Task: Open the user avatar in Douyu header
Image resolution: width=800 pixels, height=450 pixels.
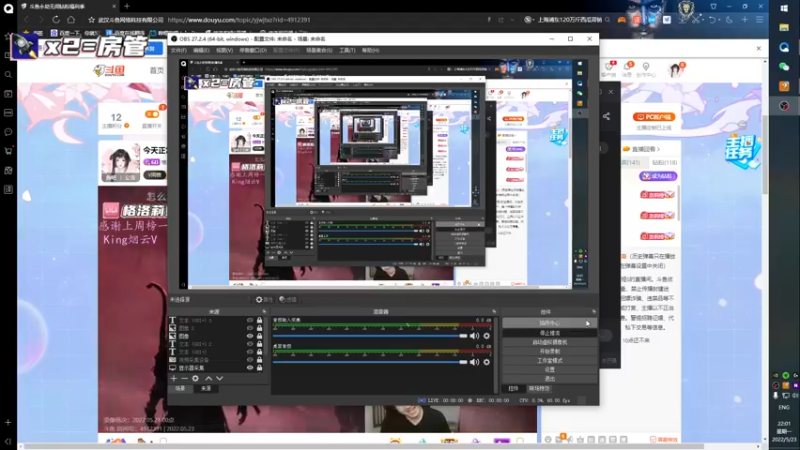Action: tap(676, 70)
